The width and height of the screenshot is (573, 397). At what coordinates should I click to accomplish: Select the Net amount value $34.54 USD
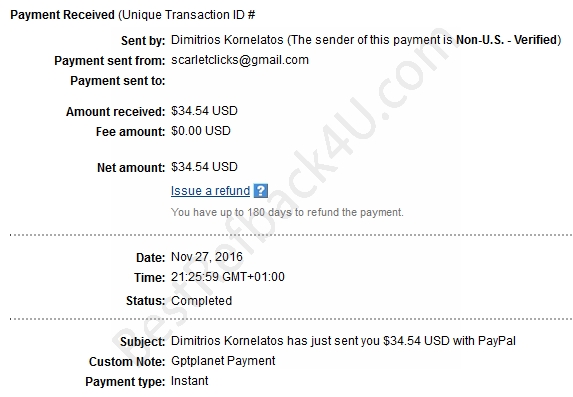tap(204, 167)
